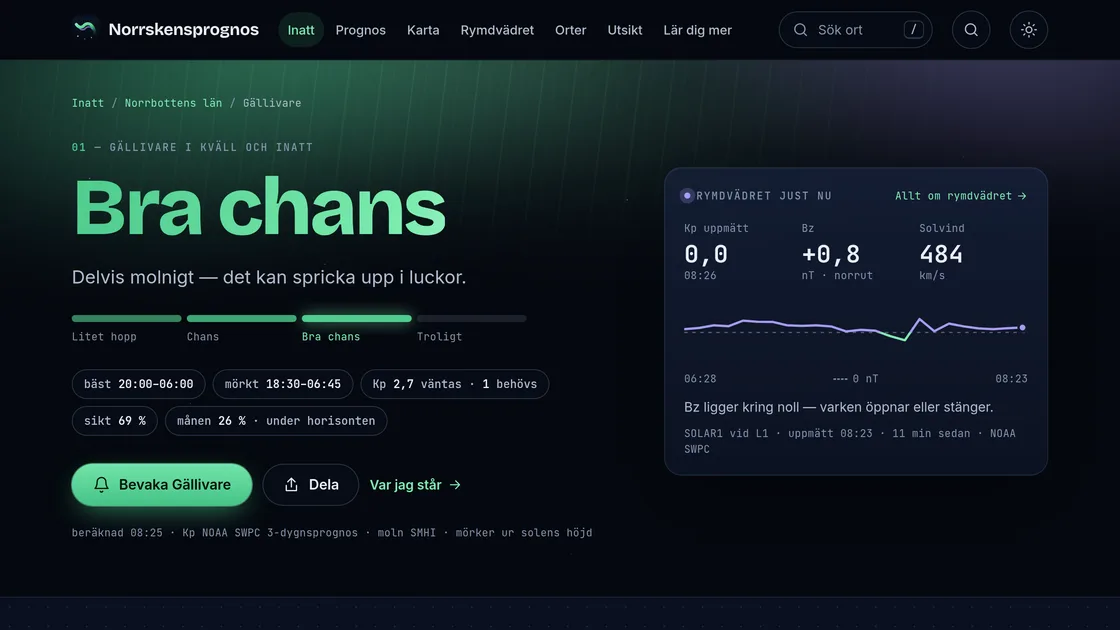The image size is (1120, 630).
Task: Open Orter in the top navigation
Action: pos(571,30)
